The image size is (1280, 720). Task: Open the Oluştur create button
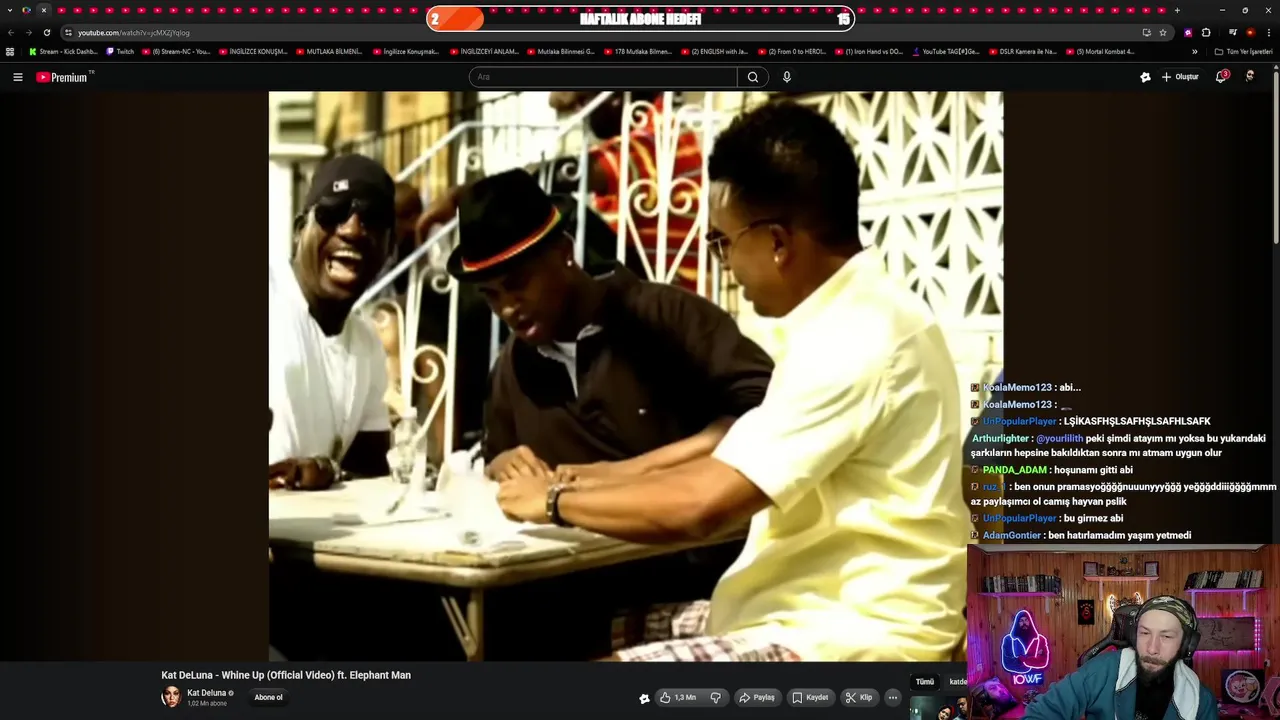pos(1180,77)
